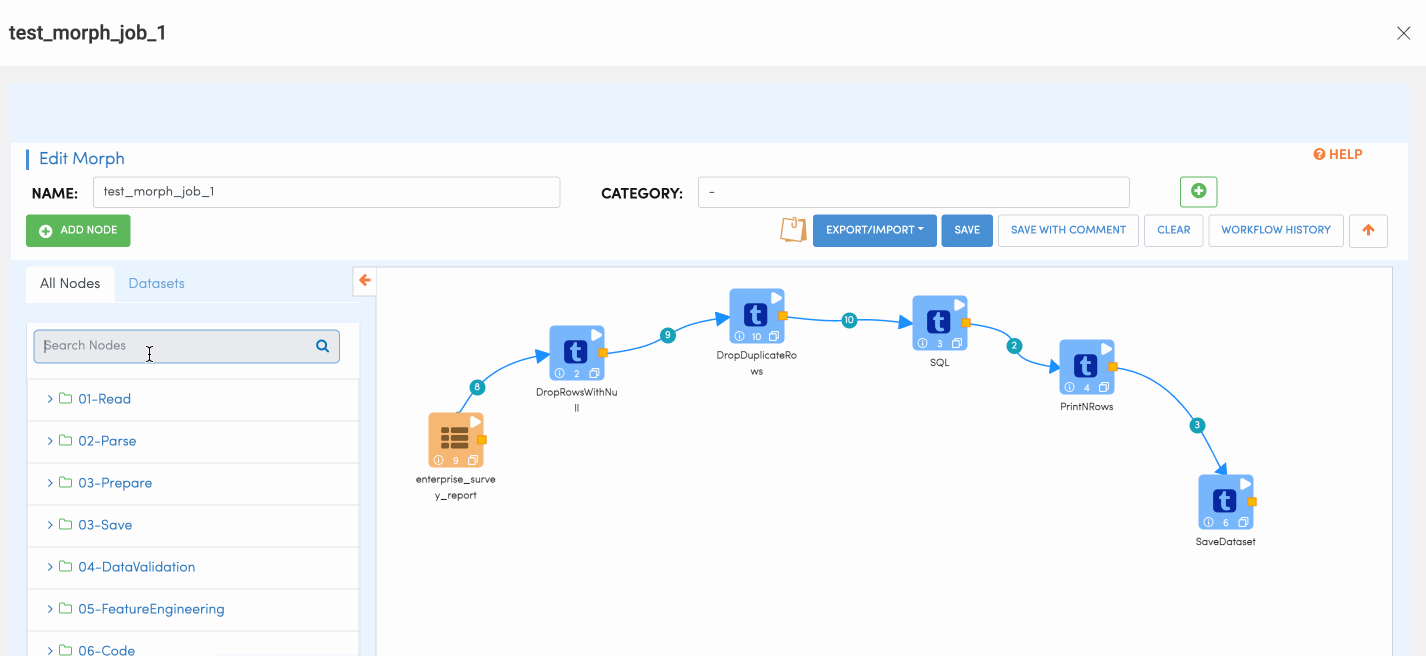
Task: Open the Export/Import dropdown
Action: (874, 230)
